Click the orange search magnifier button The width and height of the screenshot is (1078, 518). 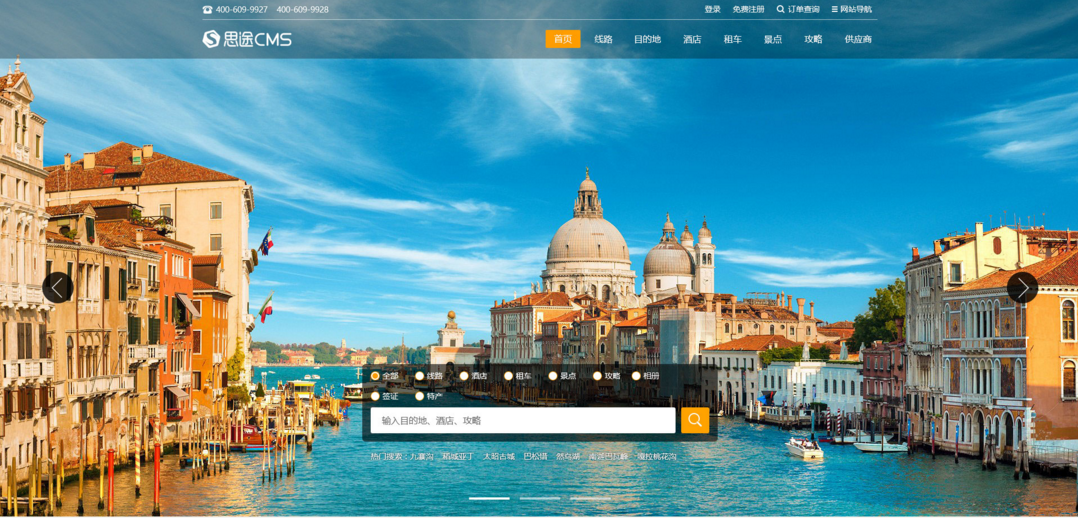point(695,420)
